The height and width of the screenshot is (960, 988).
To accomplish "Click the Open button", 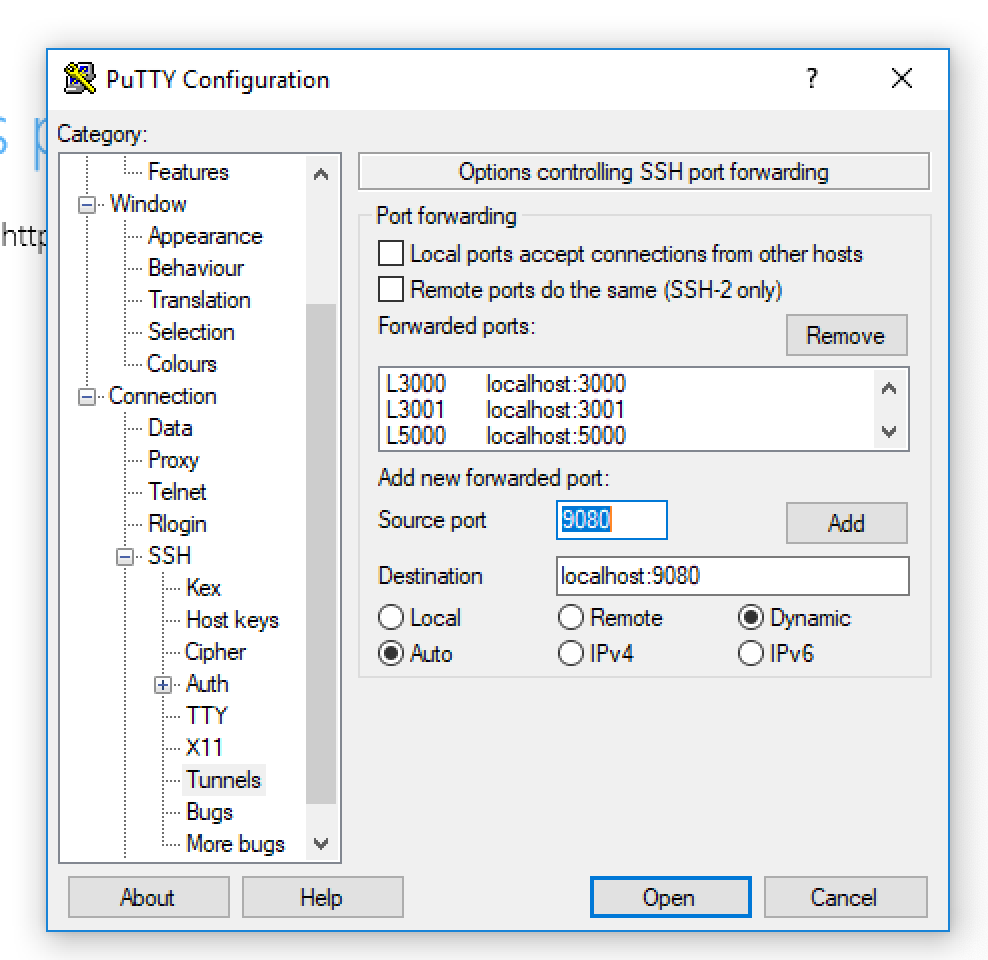I will pyautogui.click(x=670, y=897).
